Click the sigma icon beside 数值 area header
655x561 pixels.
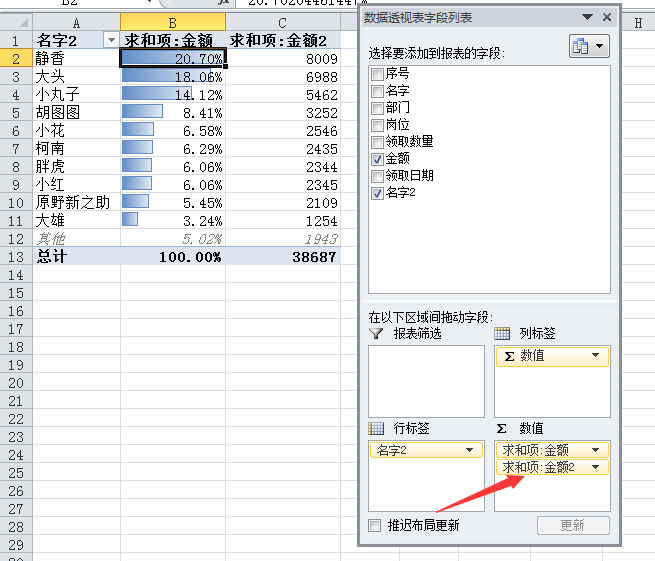click(x=501, y=428)
